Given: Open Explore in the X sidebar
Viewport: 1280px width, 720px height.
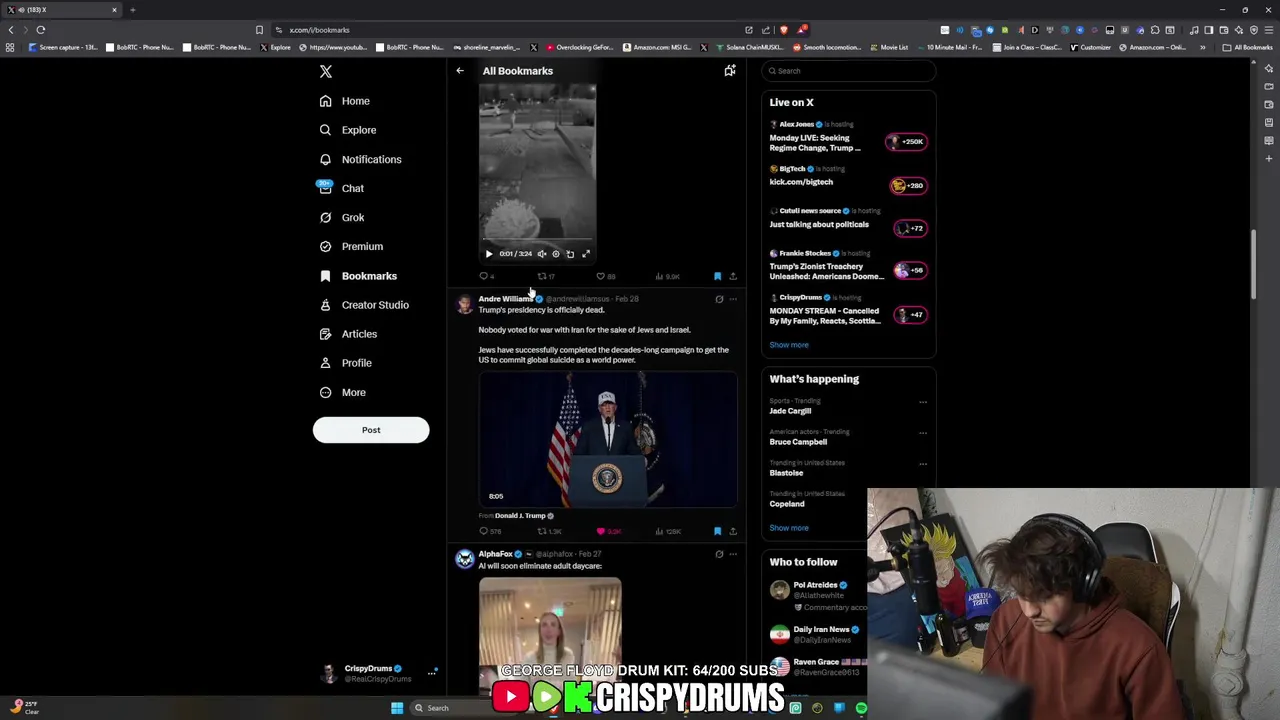Looking at the screenshot, I should pyautogui.click(x=347, y=130).
